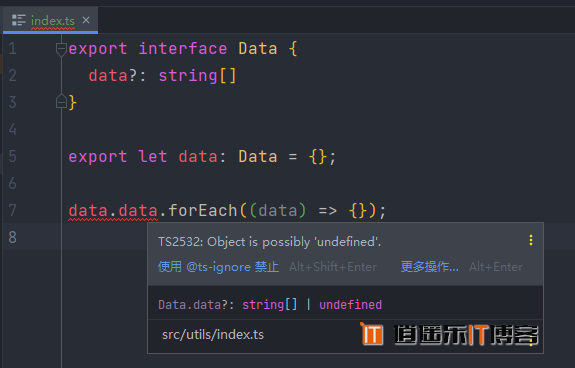Image resolution: width=575 pixels, height=368 pixels.
Task: Click the src/utils/index.ts file path
Action: pyautogui.click(x=213, y=335)
